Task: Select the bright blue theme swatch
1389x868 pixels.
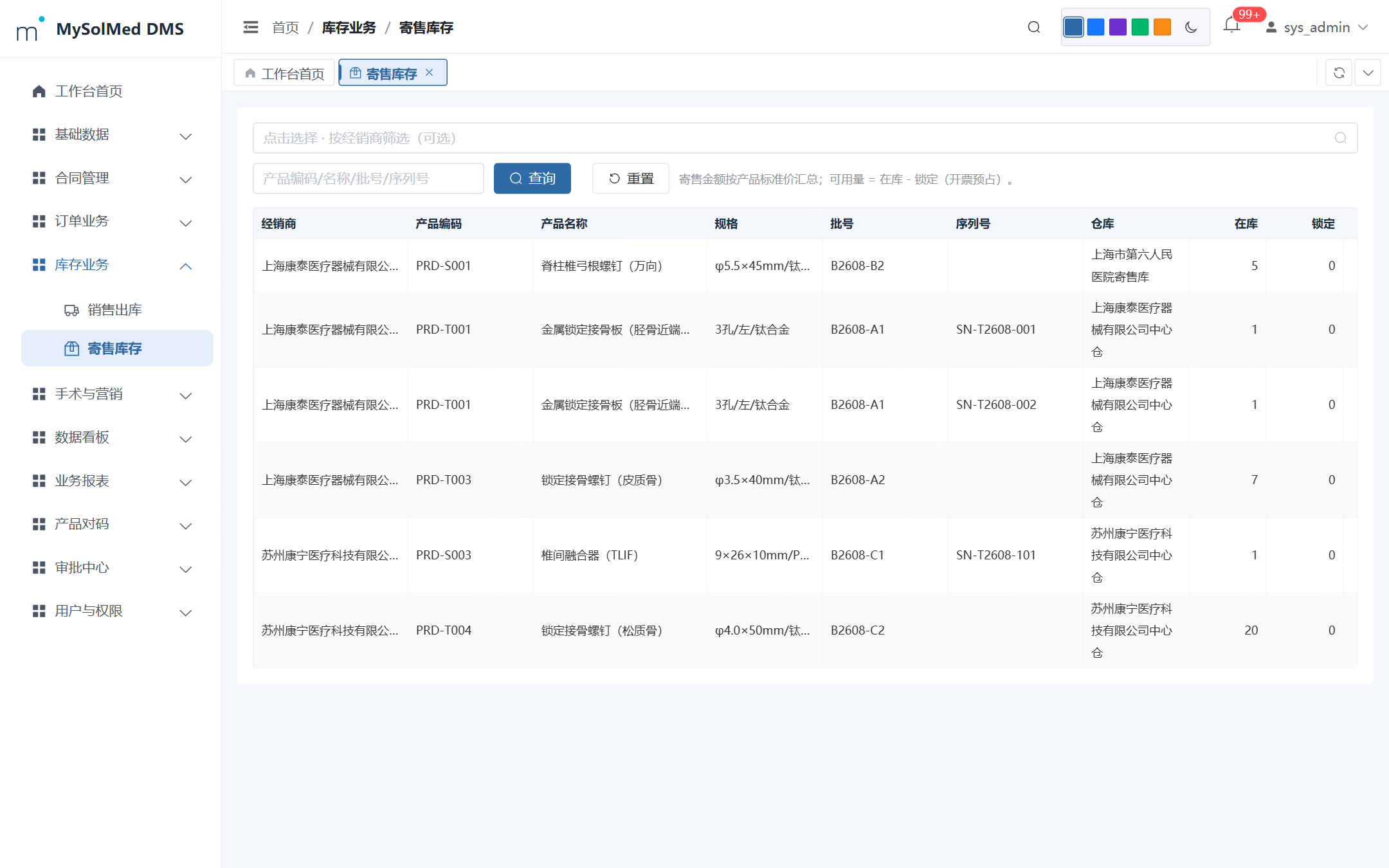Action: (1096, 27)
